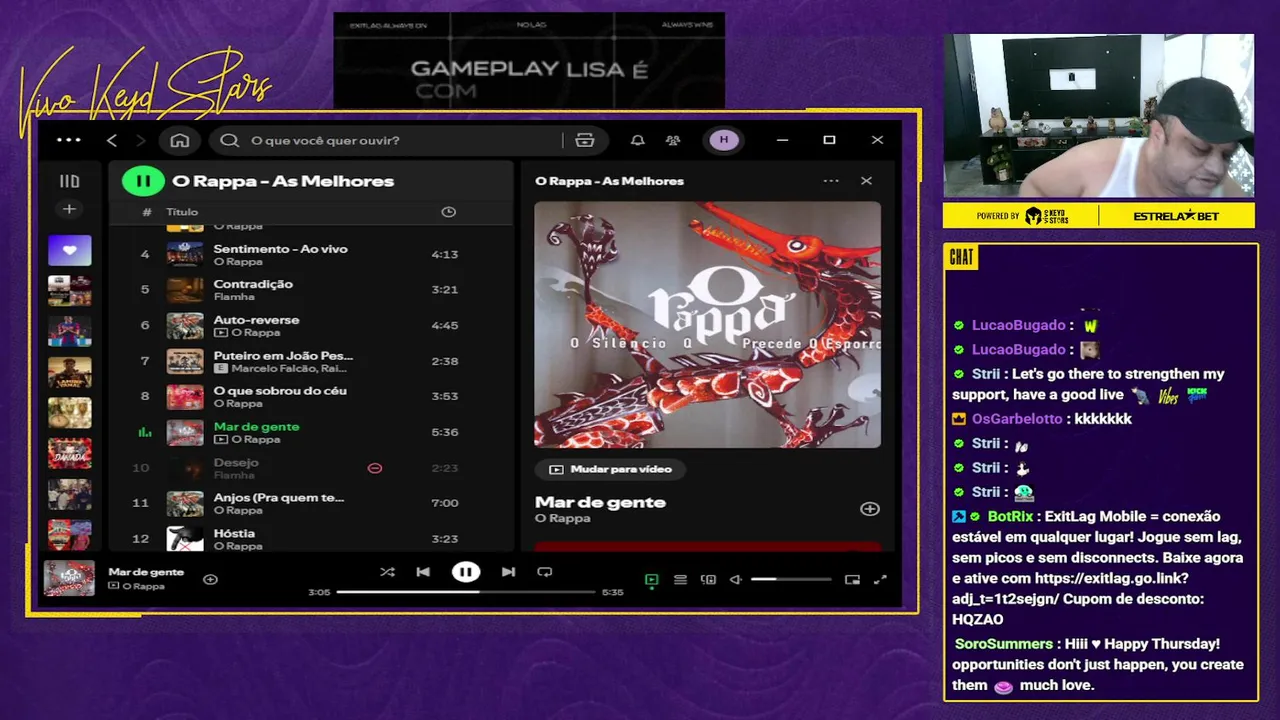
Task: Skip to the next track
Action: [508, 572]
